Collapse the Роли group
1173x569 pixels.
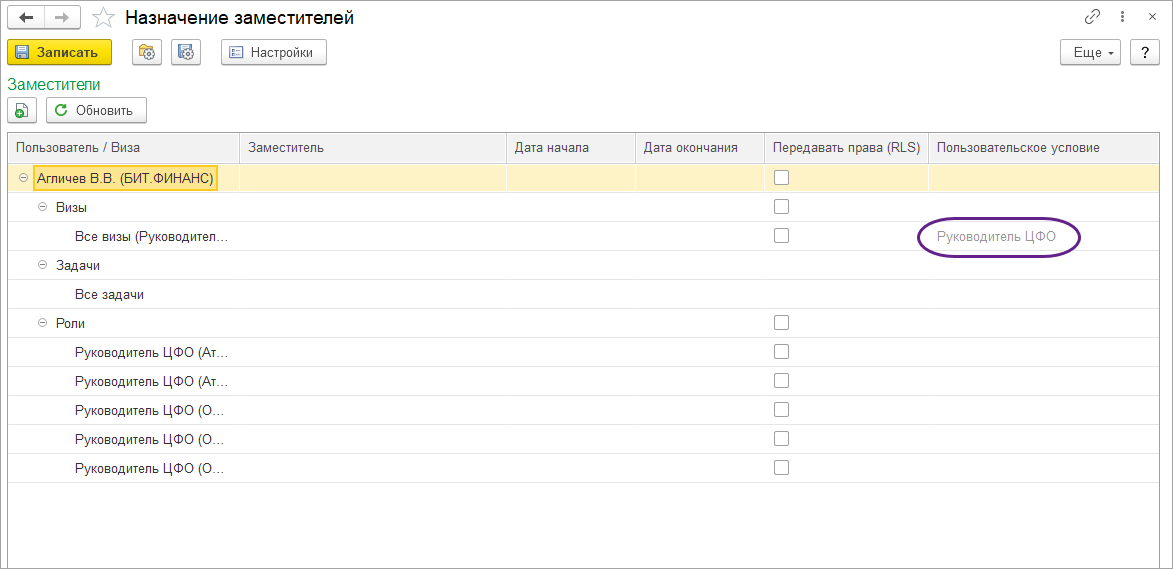[42, 323]
